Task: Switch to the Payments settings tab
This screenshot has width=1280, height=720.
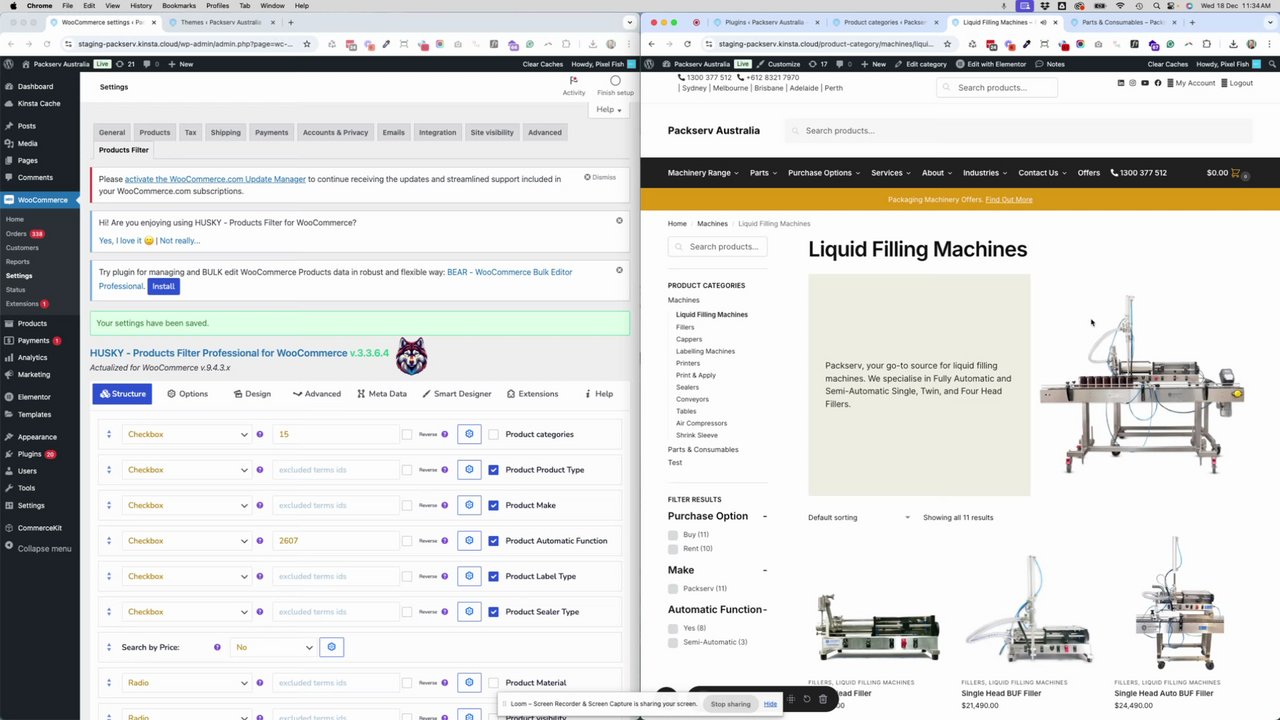Action: [271, 132]
